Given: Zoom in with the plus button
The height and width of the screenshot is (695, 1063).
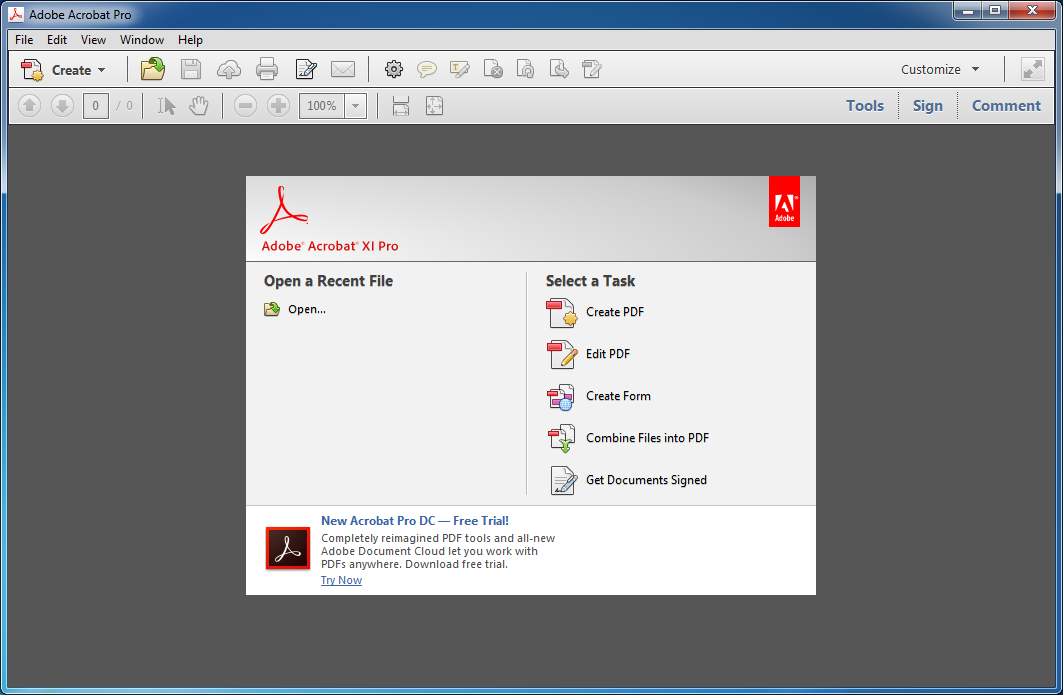Looking at the screenshot, I should [279, 106].
